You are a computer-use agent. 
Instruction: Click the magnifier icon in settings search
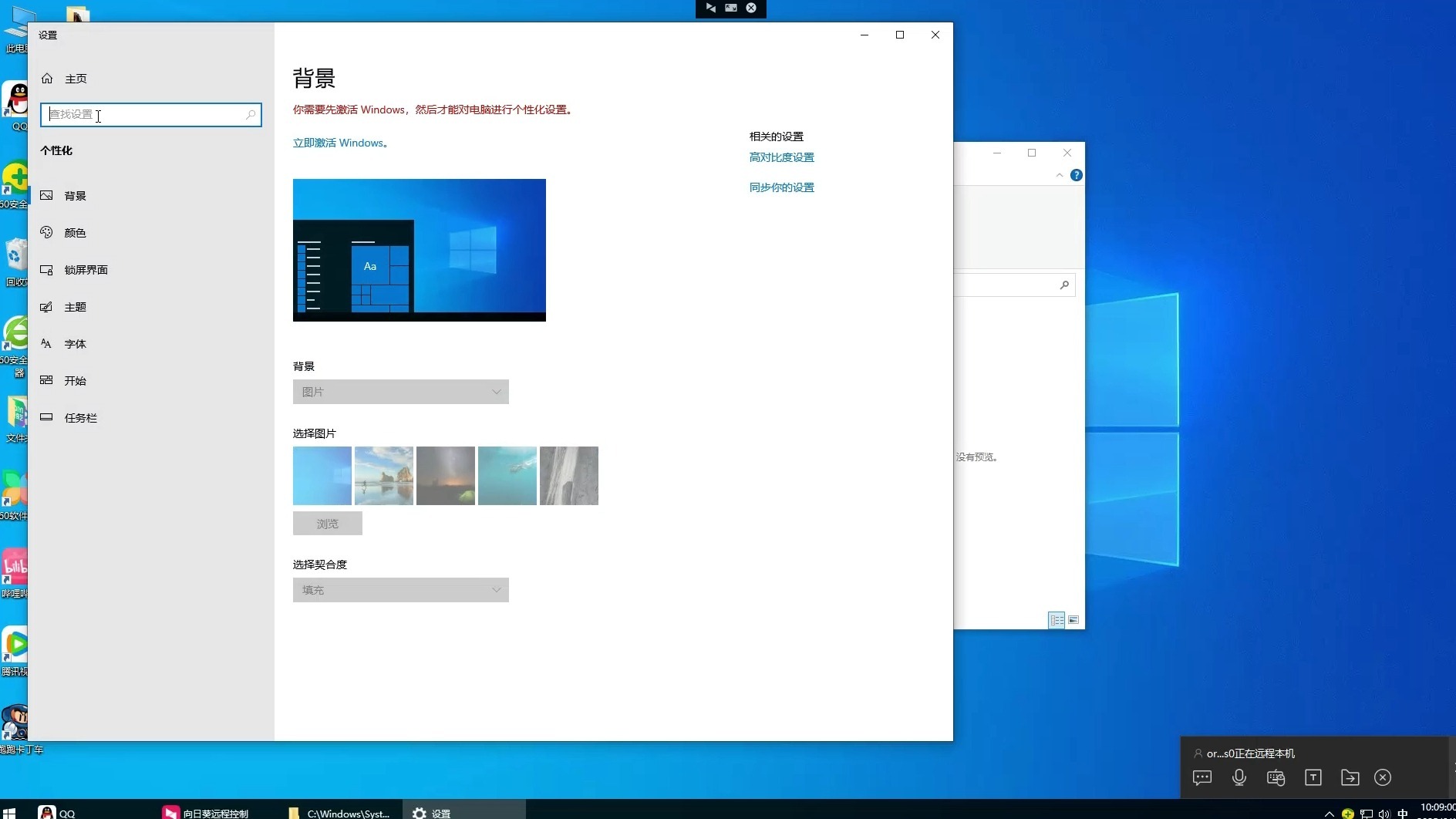click(x=251, y=115)
